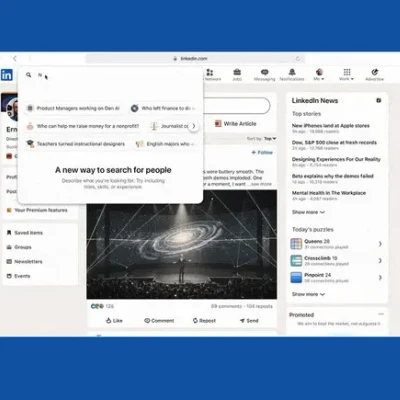Open Your Premium features
Viewport: 400px width, 400px height.
pos(37,210)
